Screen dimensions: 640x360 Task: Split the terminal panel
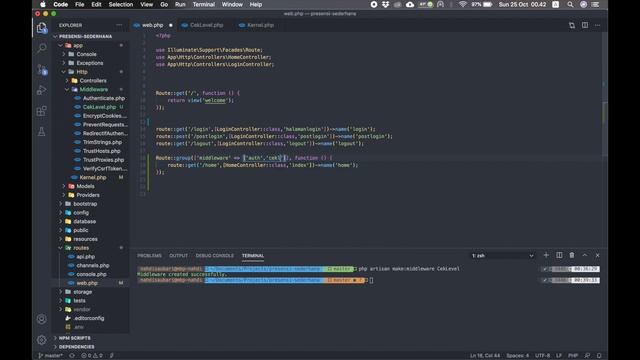click(559, 255)
